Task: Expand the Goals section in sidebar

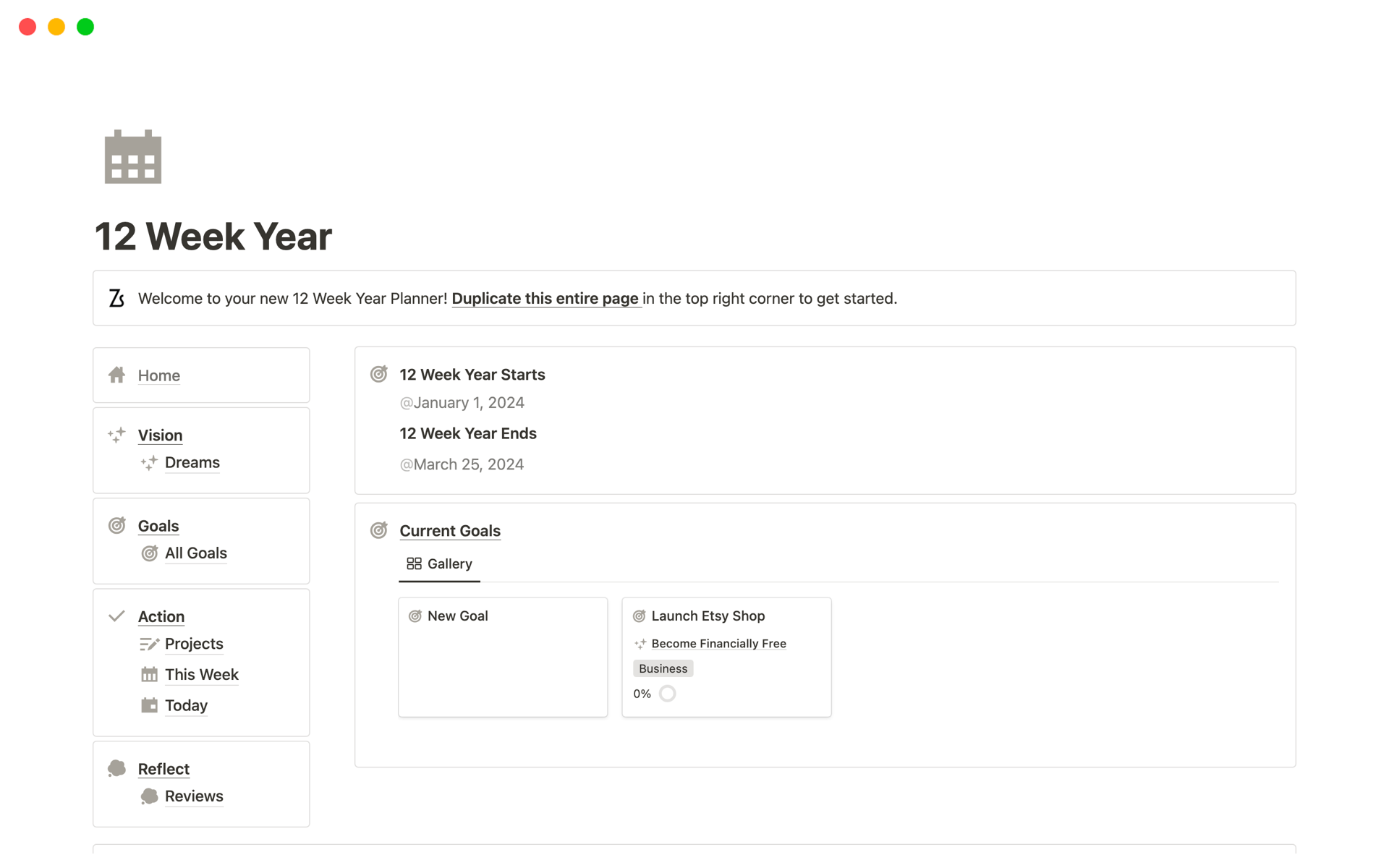Action: (158, 525)
